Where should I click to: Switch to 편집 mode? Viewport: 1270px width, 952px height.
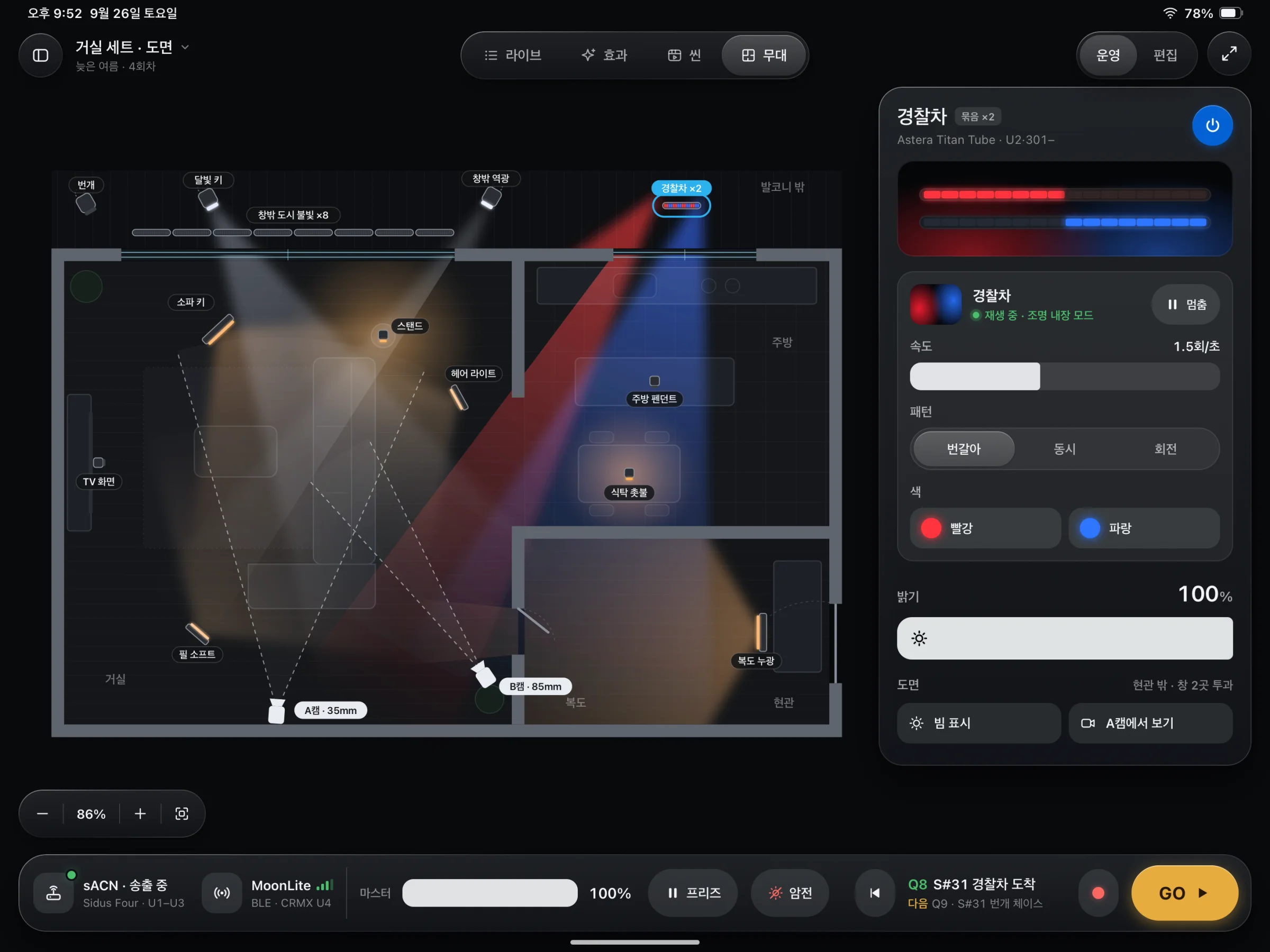pos(1165,55)
